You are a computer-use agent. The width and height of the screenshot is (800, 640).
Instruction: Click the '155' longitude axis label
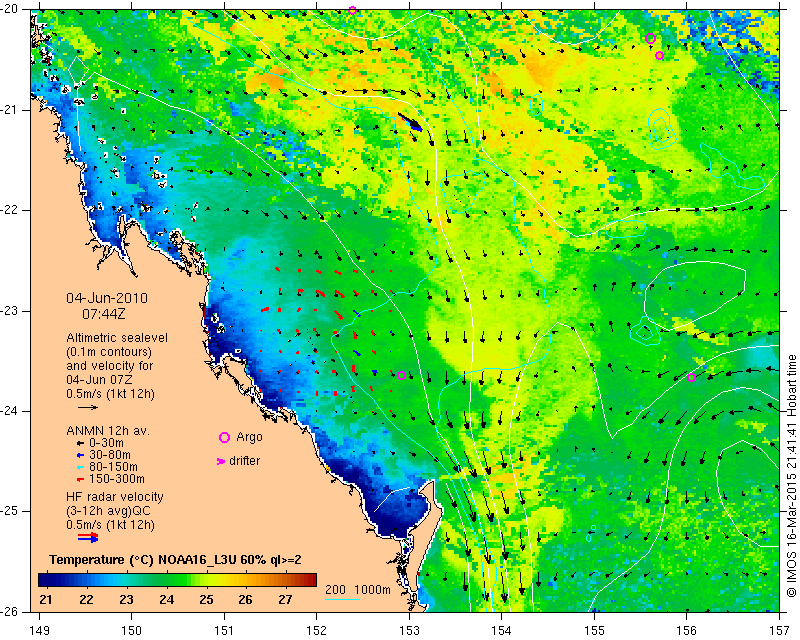coord(594,631)
